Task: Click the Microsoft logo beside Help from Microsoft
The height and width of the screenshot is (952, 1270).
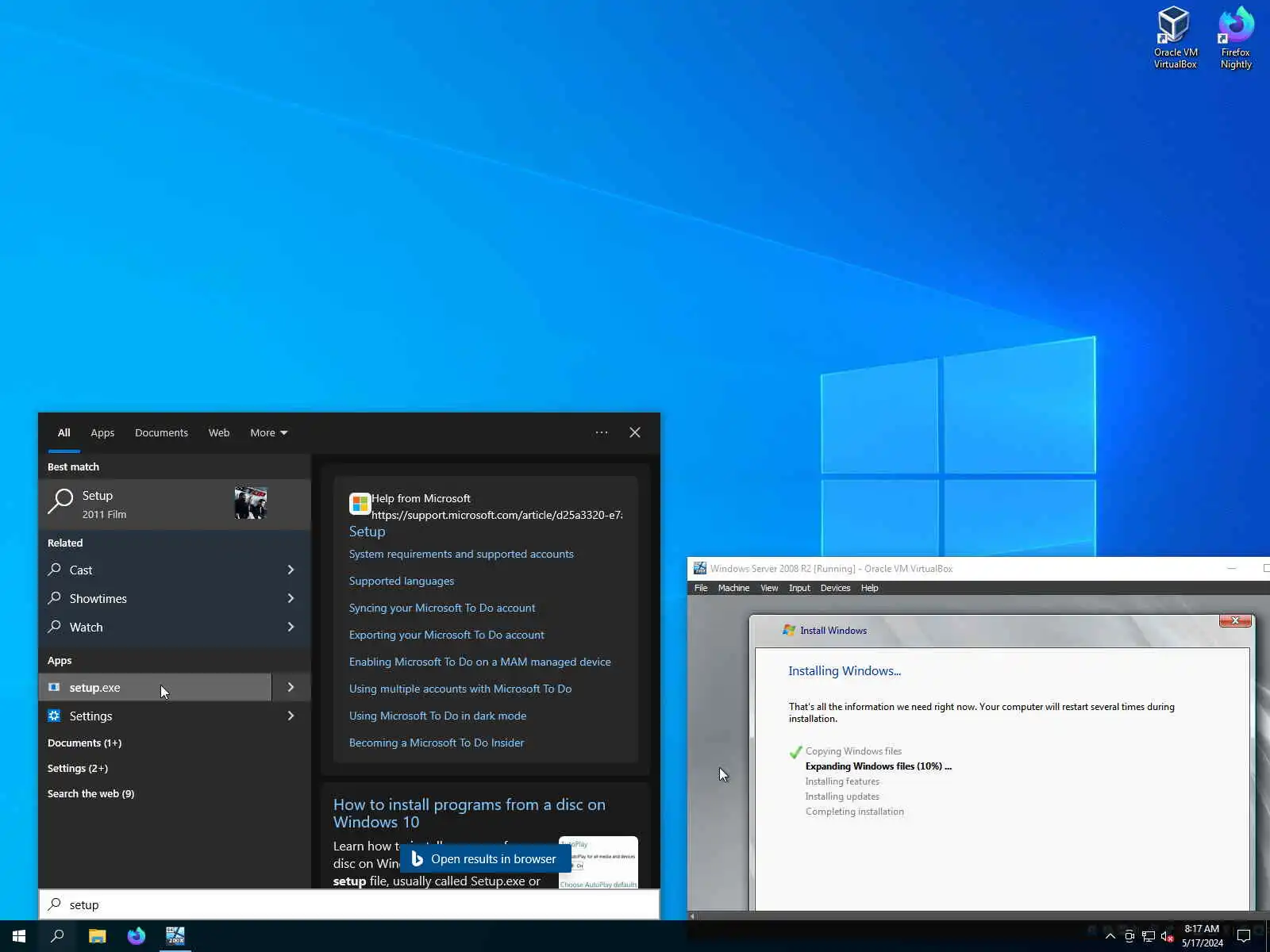Action: point(360,504)
